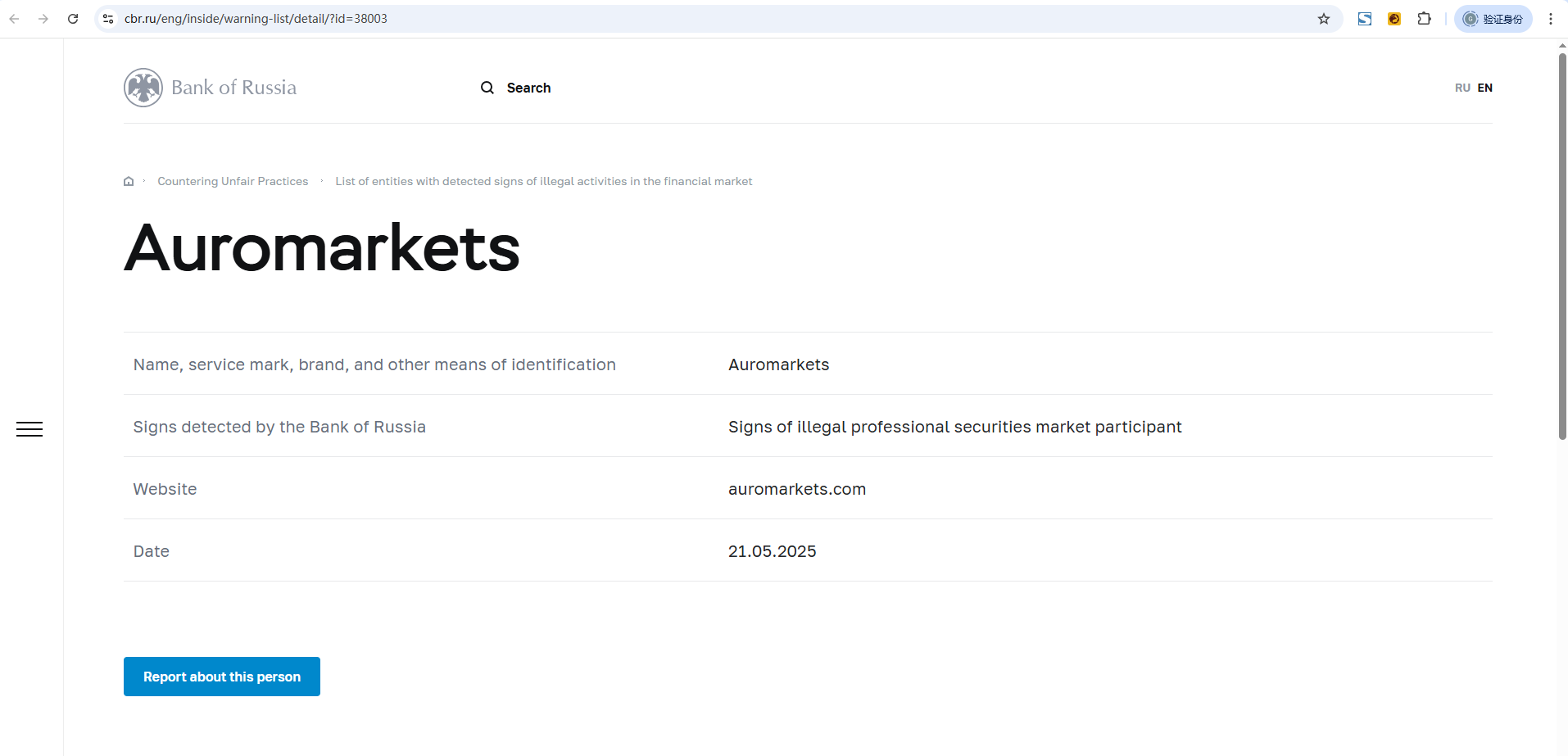Viewport: 1568px width, 756px height.
Task: Switch language to RU
Action: pyautogui.click(x=1462, y=88)
